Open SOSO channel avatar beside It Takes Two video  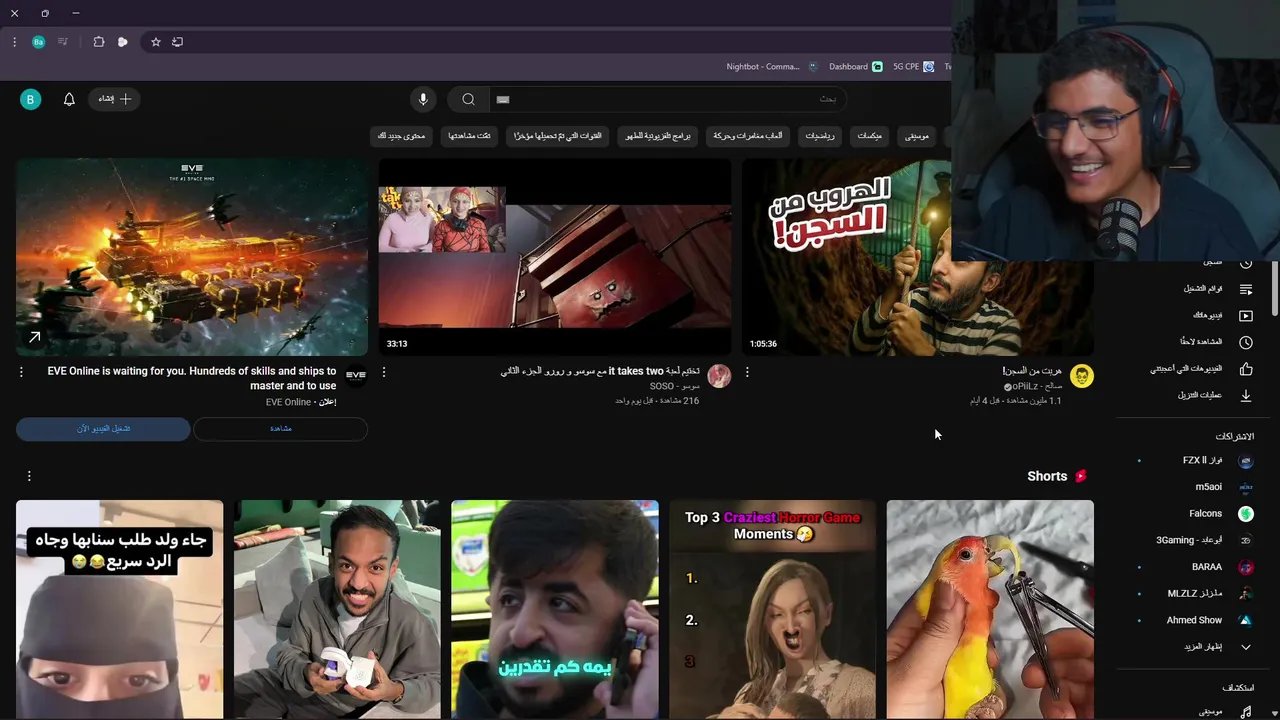pos(719,376)
